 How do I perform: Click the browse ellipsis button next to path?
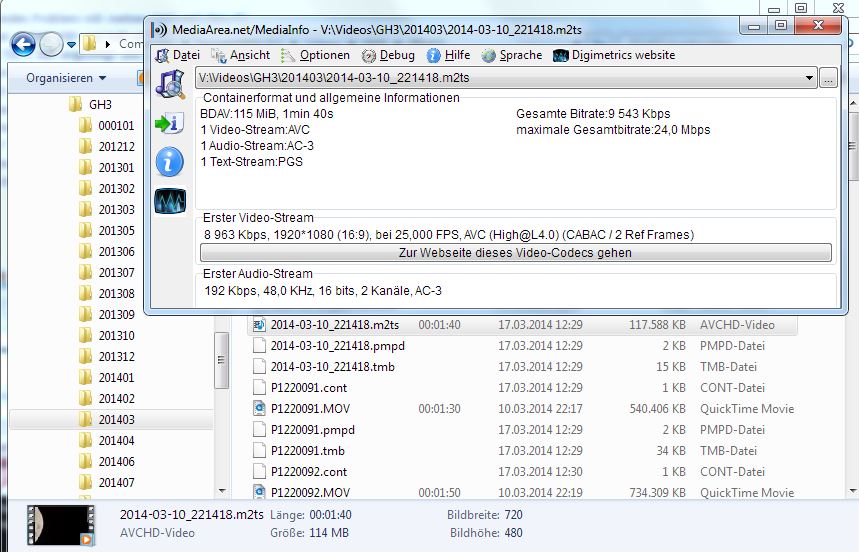[x=828, y=78]
